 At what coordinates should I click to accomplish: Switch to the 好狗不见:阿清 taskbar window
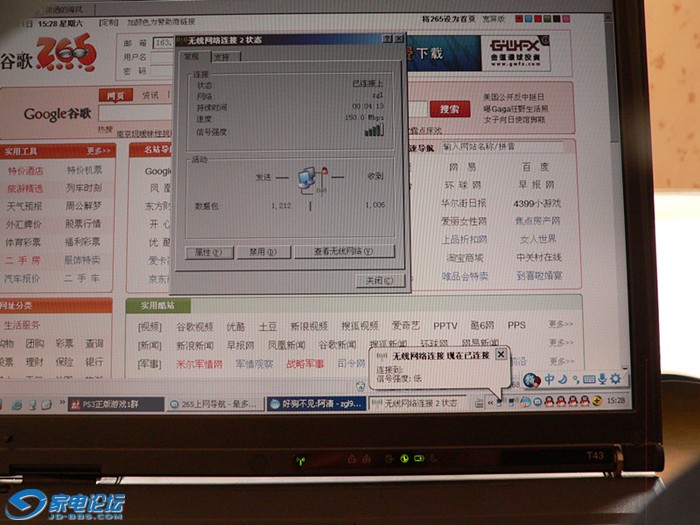click(x=317, y=404)
